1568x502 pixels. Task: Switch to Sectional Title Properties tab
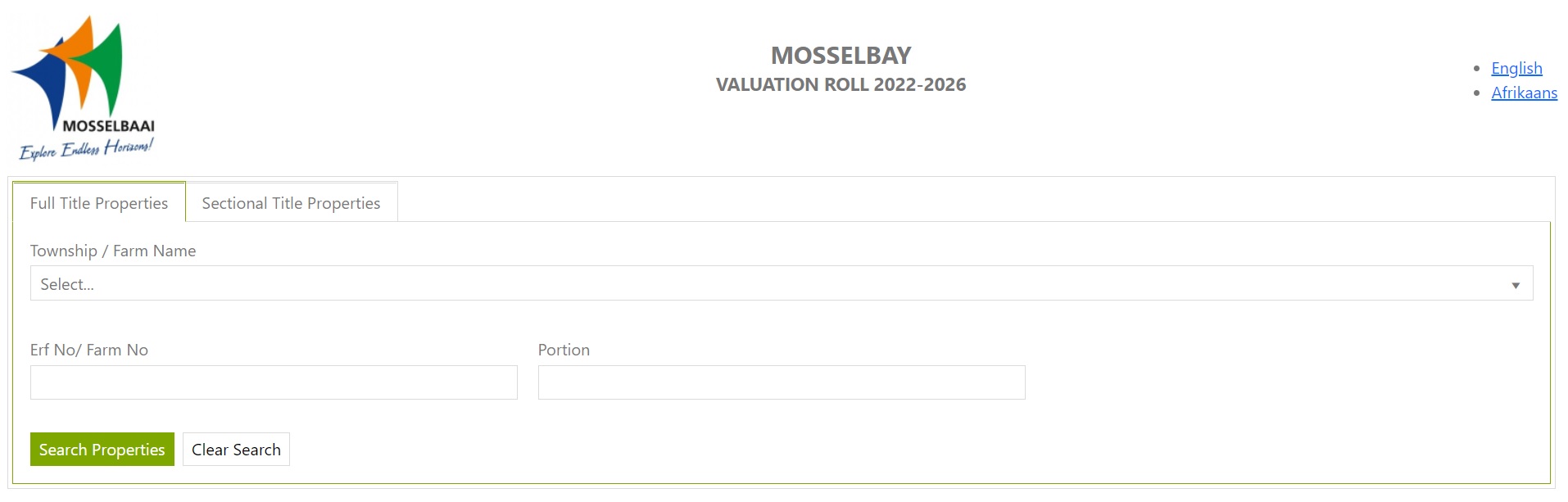(x=291, y=202)
